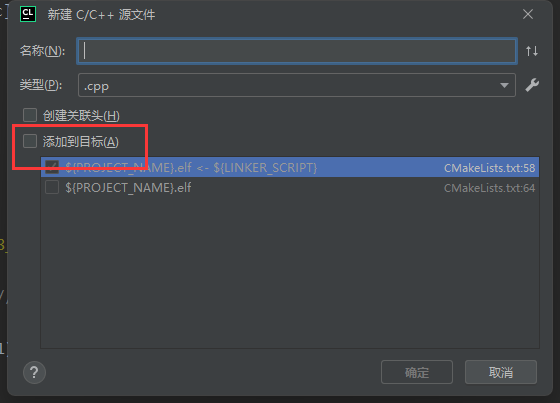Open the .cpp type combo box

point(297,85)
